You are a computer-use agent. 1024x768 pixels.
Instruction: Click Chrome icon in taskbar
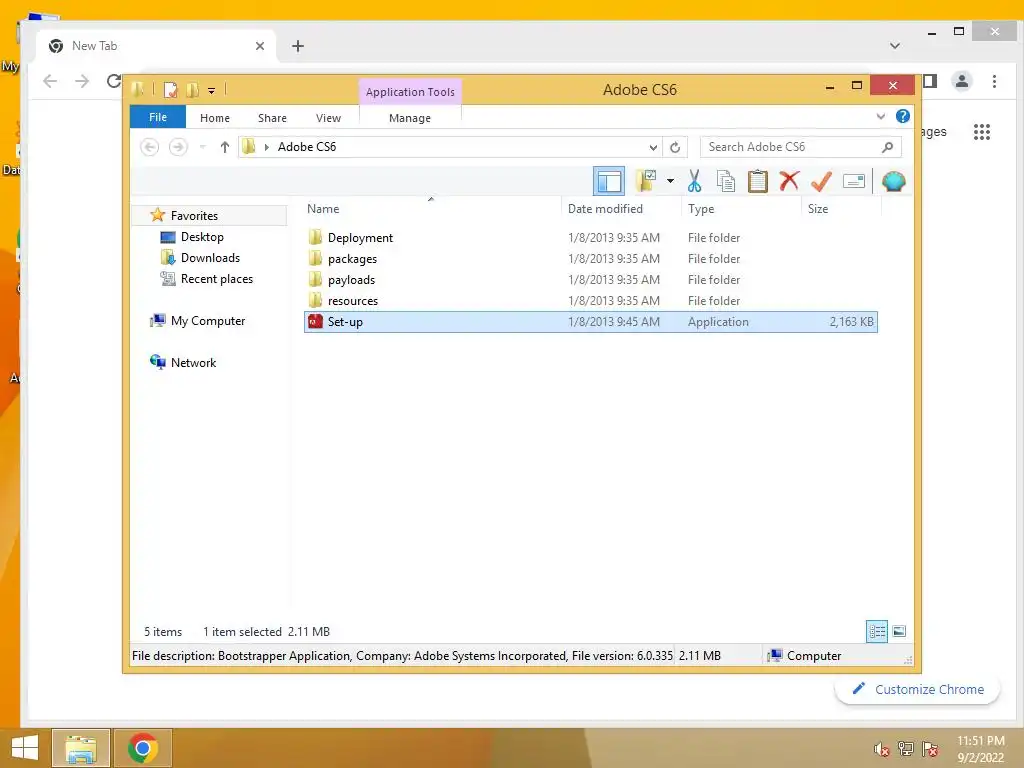tap(142, 748)
